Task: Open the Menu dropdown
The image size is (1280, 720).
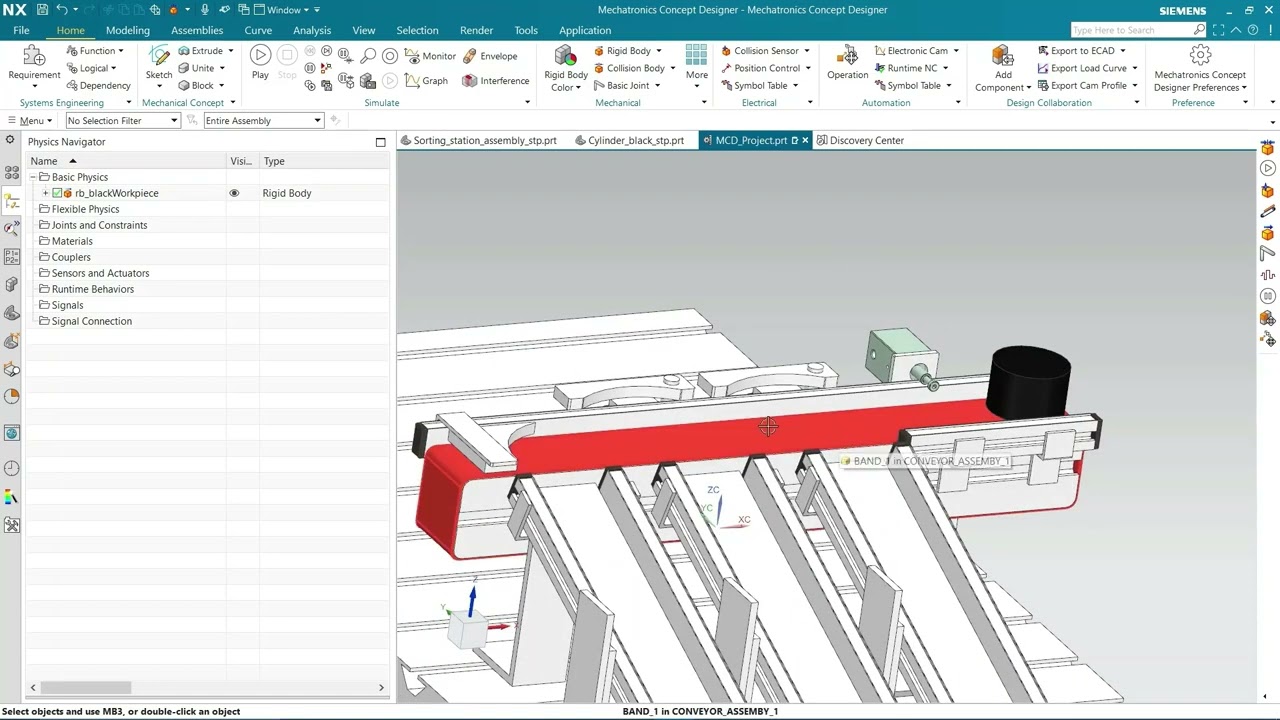Action: pos(31,121)
